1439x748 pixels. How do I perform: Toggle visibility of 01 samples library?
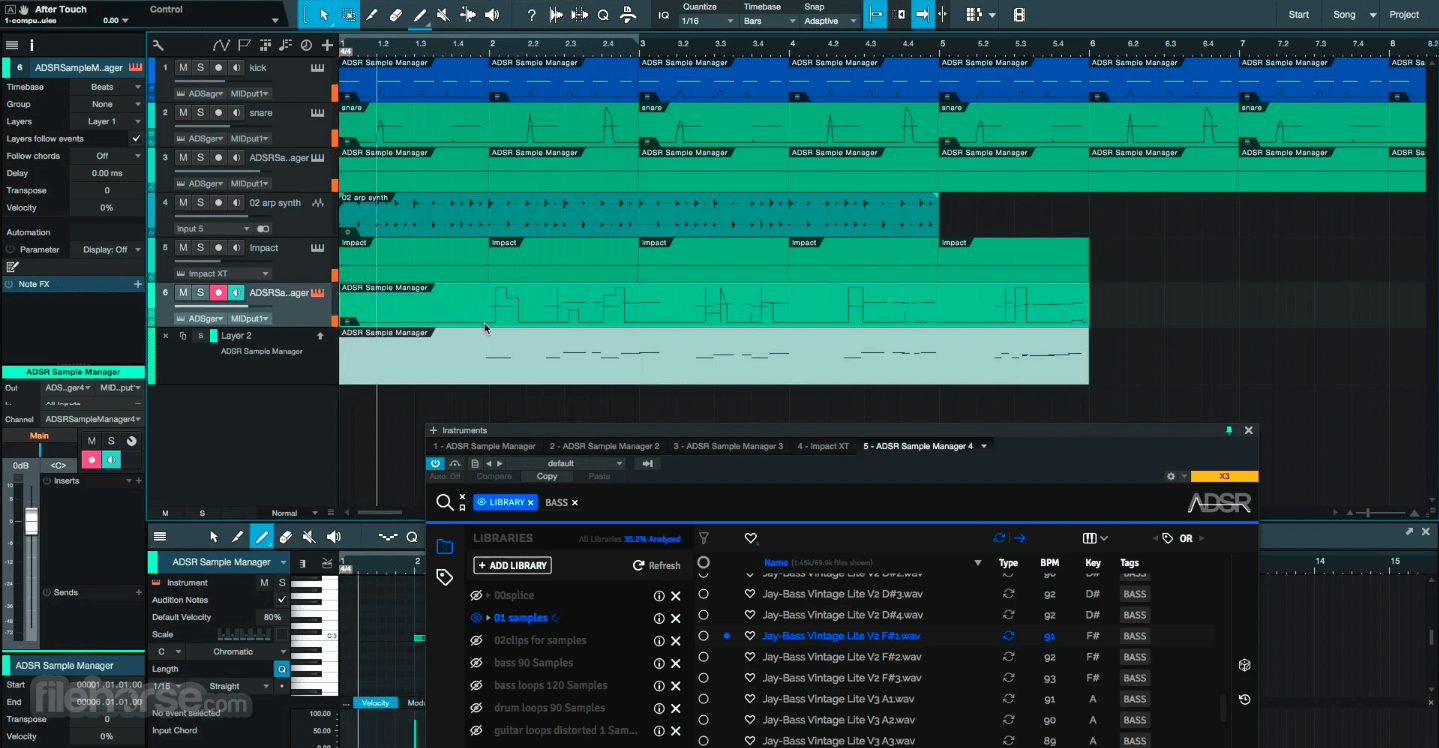pos(477,618)
